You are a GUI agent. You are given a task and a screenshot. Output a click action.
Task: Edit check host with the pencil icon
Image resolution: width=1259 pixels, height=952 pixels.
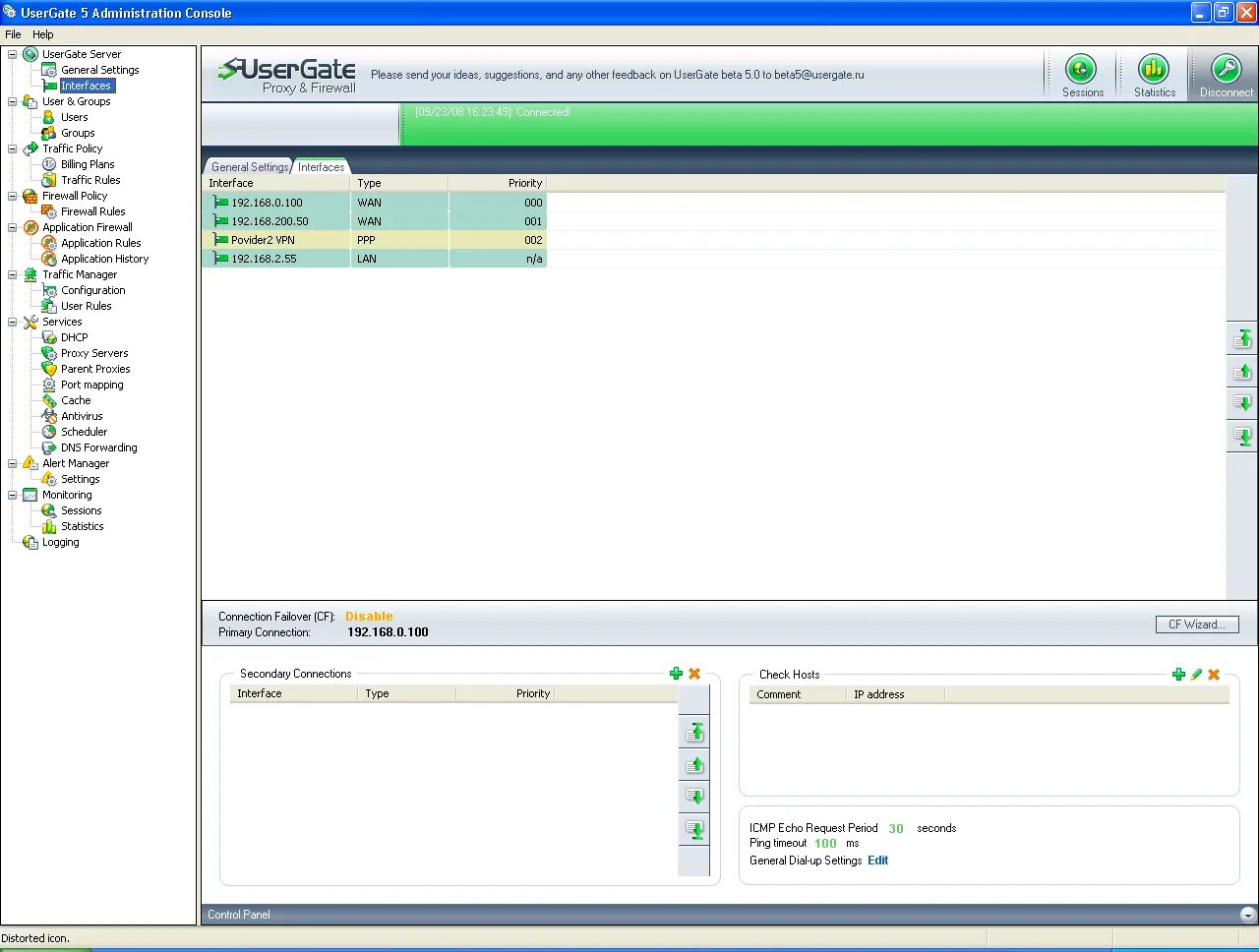pos(1196,675)
